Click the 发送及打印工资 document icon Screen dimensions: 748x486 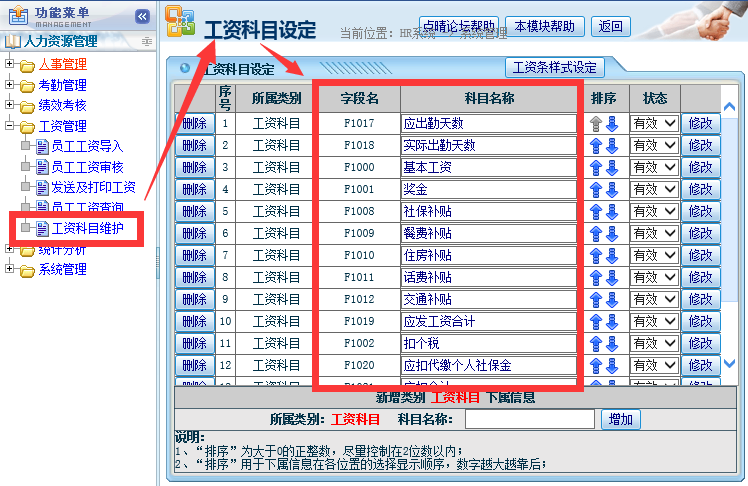[42, 187]
